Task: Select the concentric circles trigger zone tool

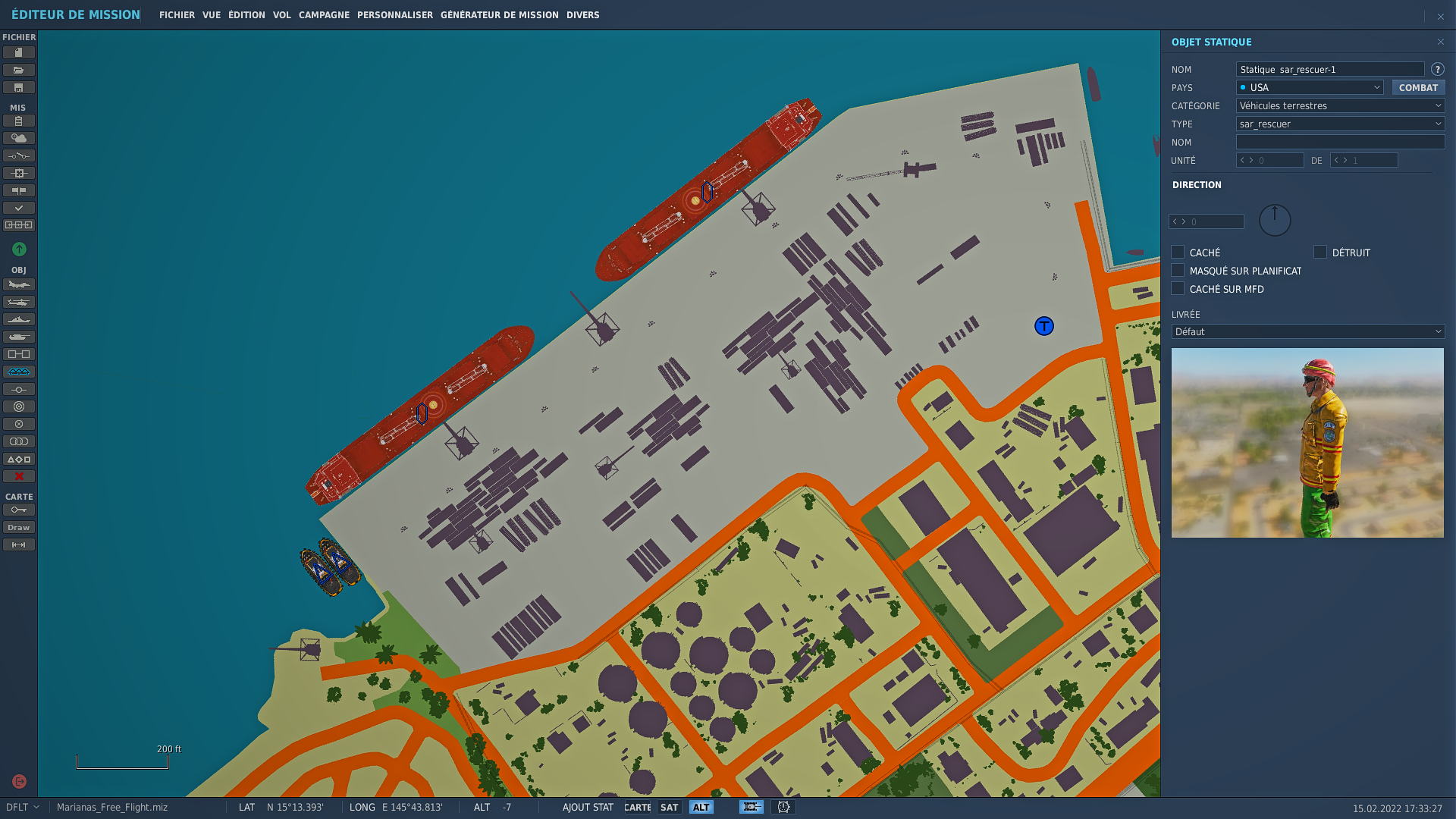Action: (x=19, y=406)
